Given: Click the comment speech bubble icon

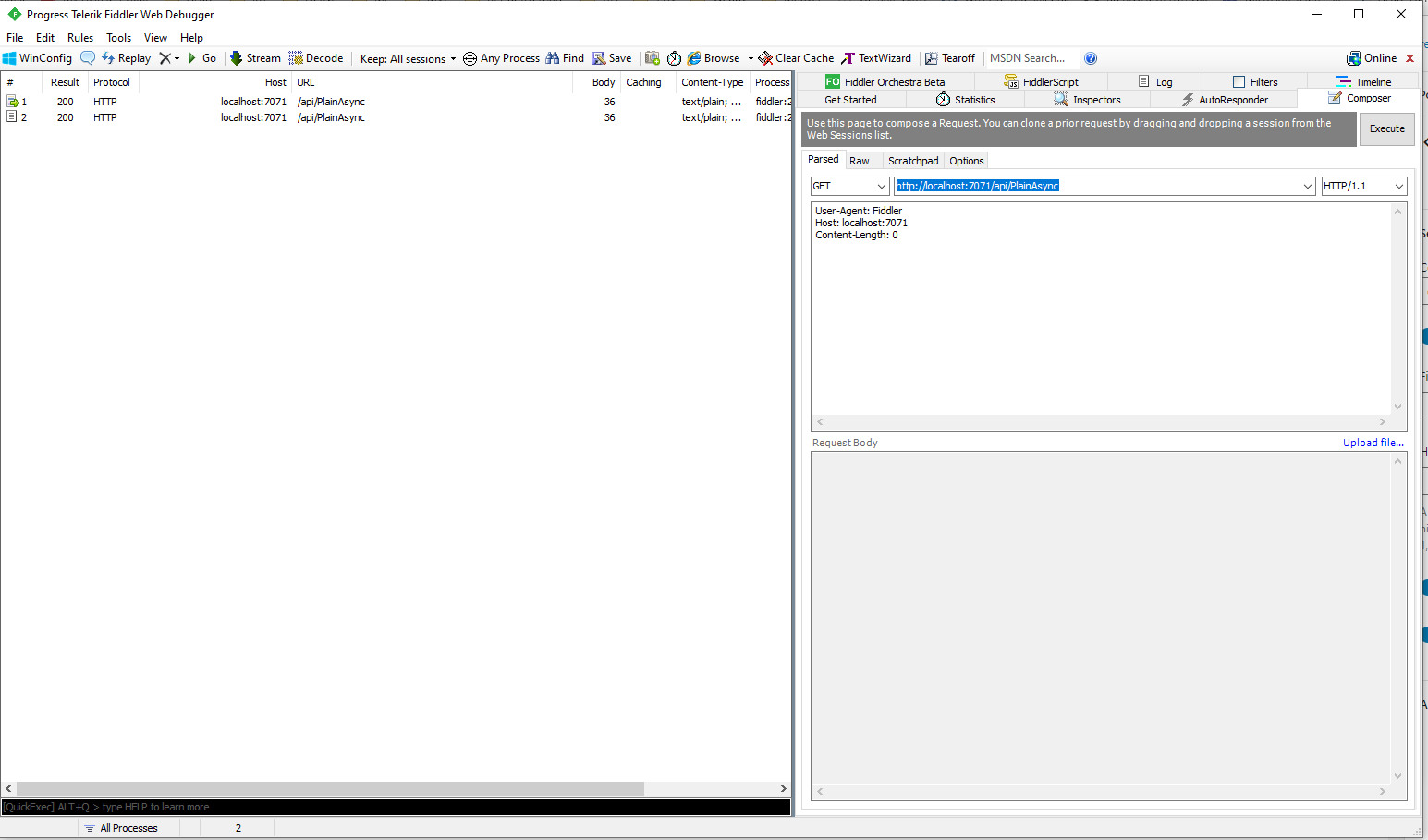Looking at the screenshot, I should coord(88,58).
